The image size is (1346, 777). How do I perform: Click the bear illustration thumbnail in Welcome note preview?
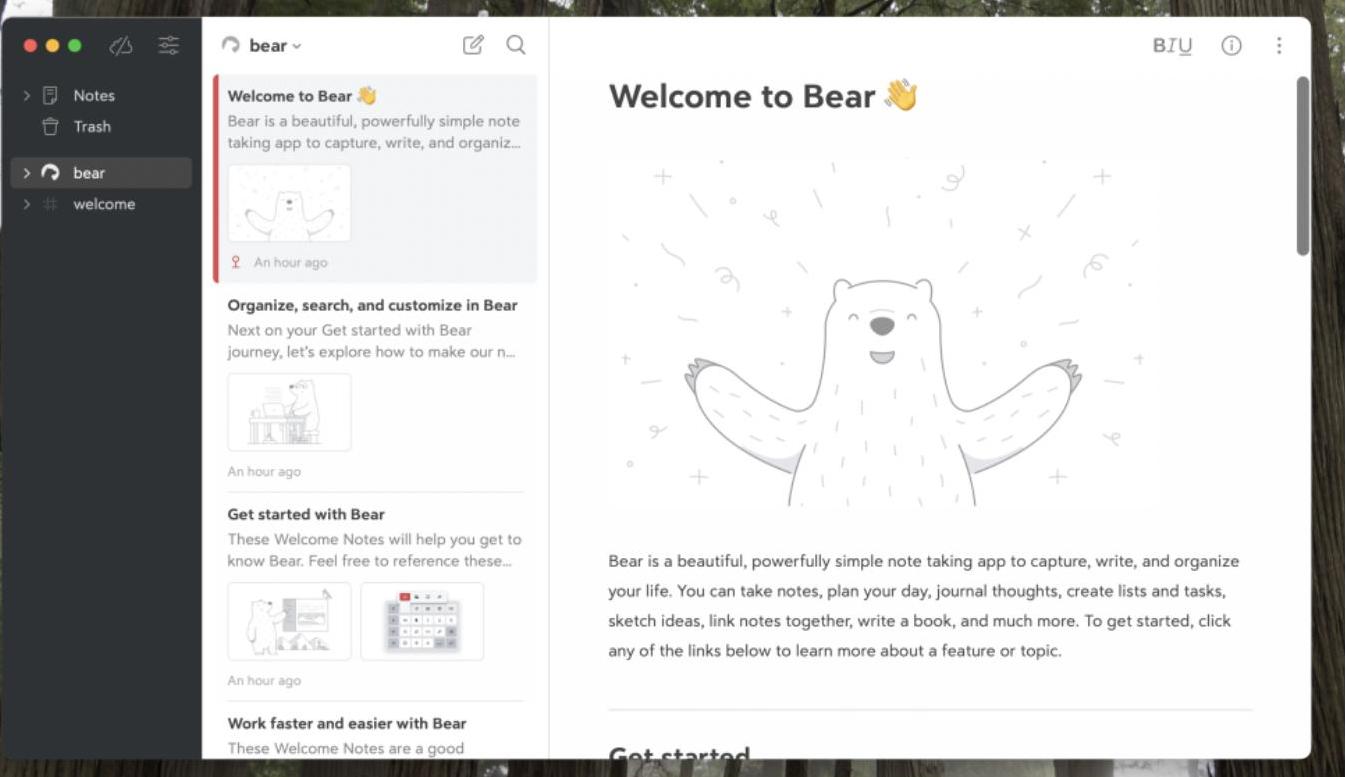click(x=289, y=203)
